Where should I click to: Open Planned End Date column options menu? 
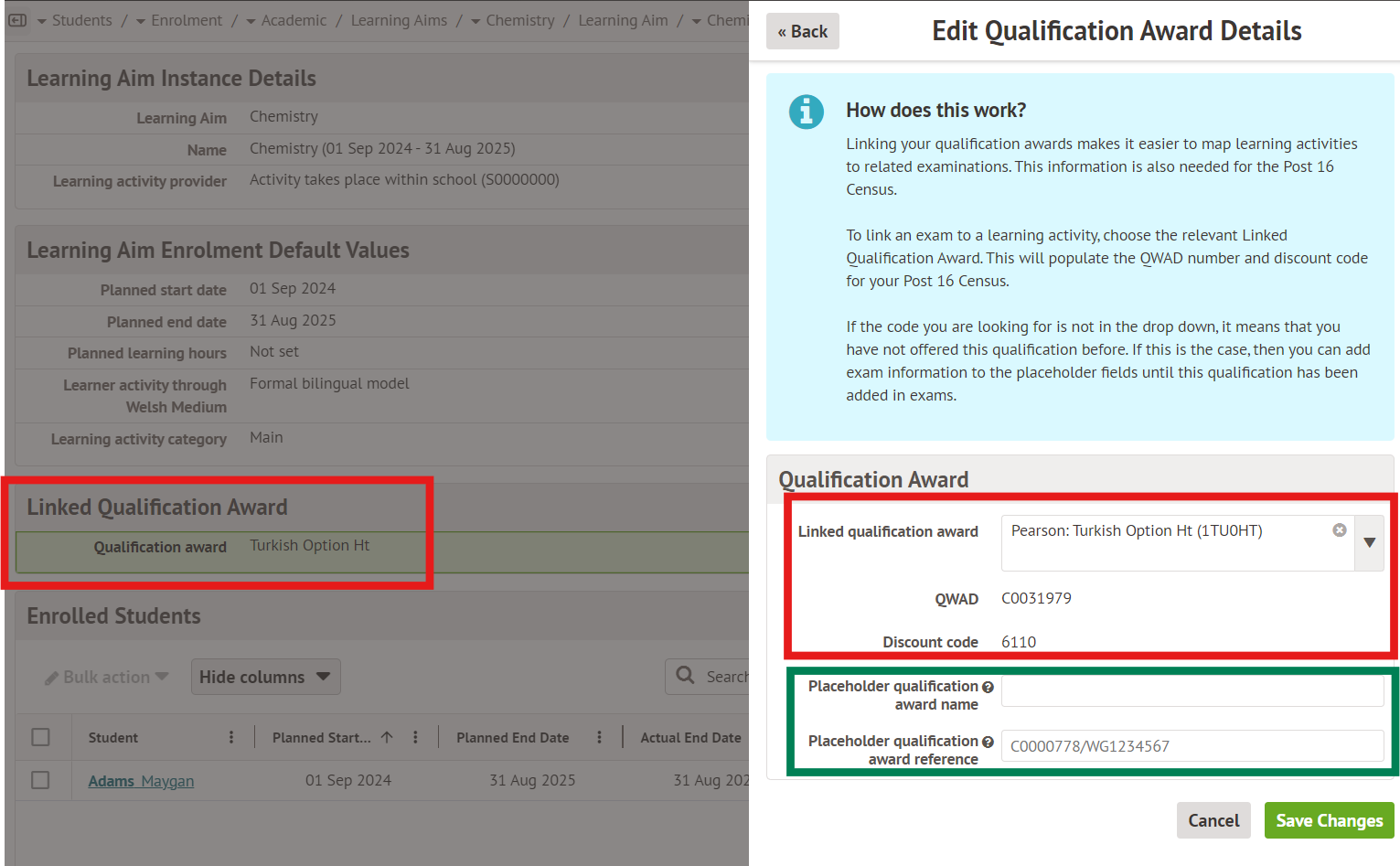point(599,737)
